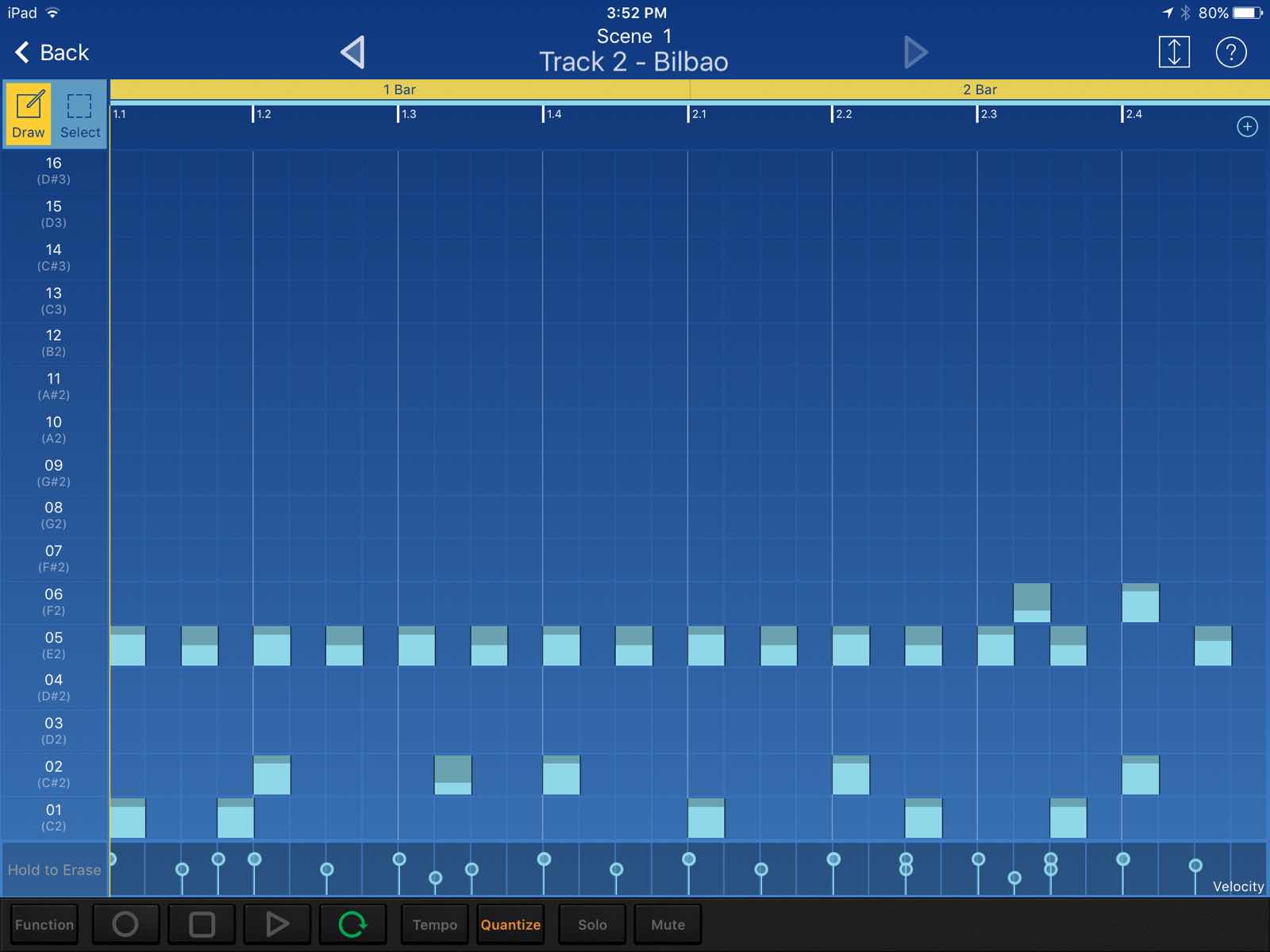Tap pad row 06 (F2)
The width and height of the screenshot is (1270, 952).
pos(54,602)
